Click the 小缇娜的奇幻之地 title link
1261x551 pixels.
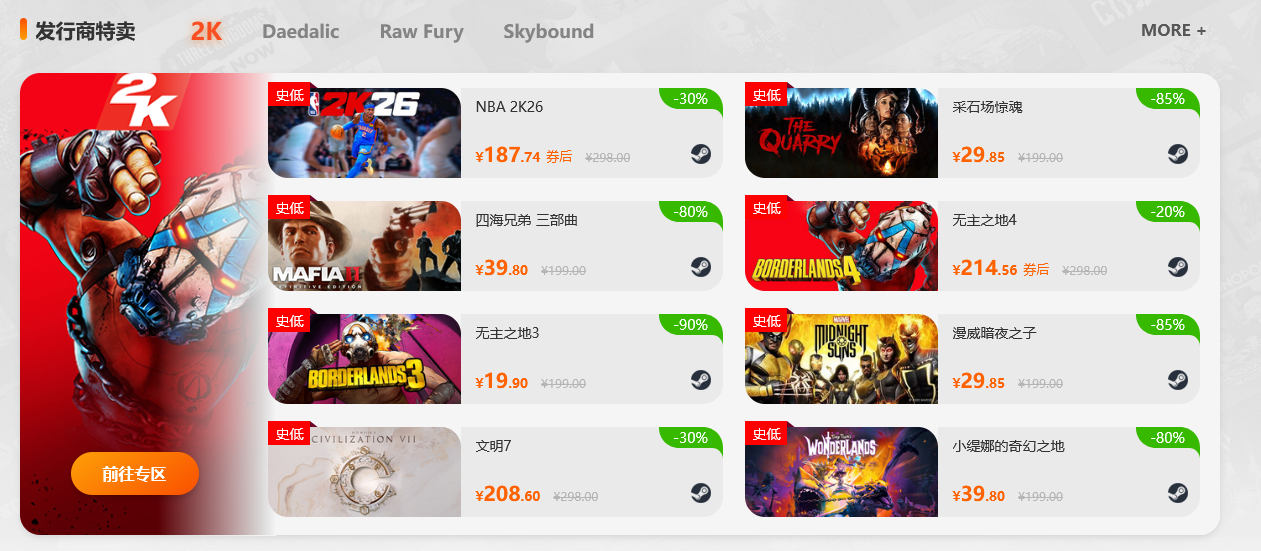1008,446
